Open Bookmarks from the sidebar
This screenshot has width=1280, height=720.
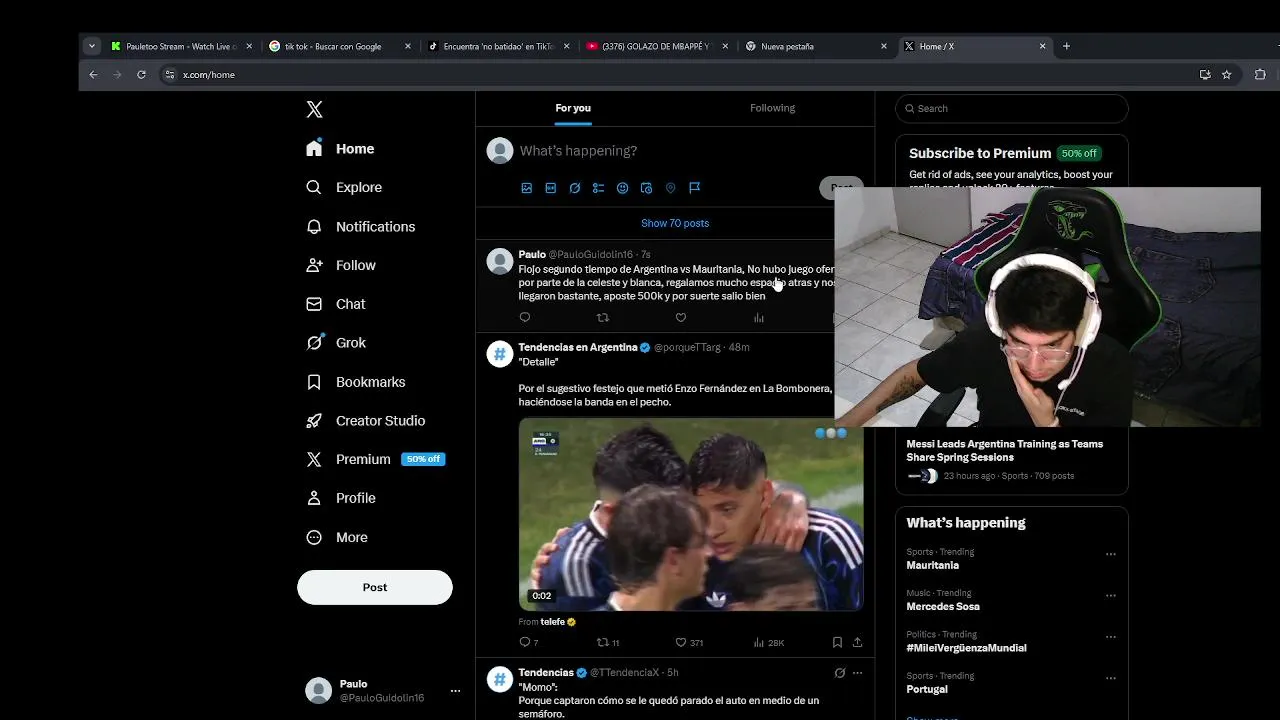coord(356,382)
